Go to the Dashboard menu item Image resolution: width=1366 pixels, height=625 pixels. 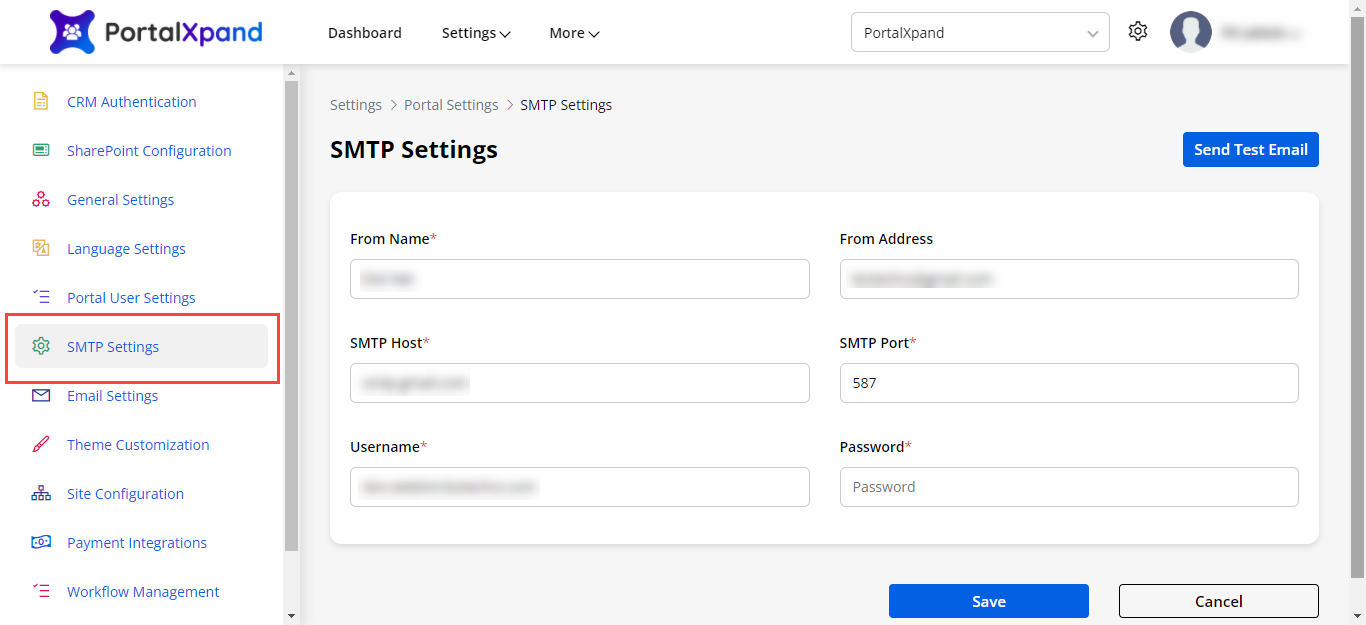[364, 33]
